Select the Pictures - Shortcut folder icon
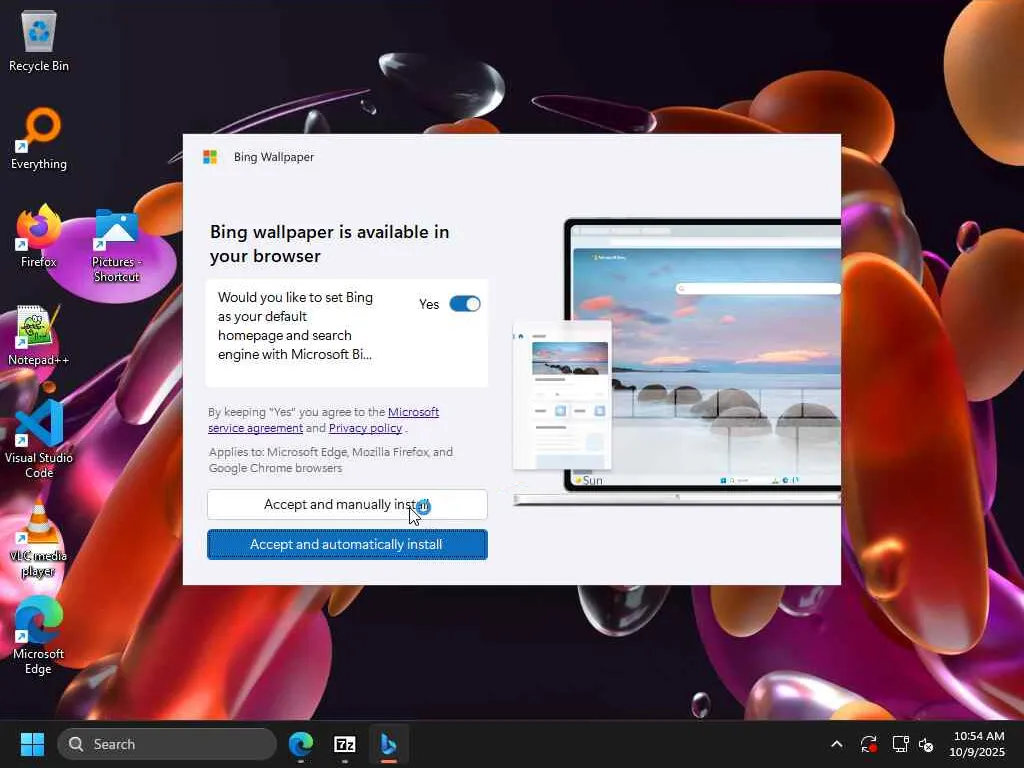Image resolution: width=1024 pixels, height=768 pixels. pos(116,246)
